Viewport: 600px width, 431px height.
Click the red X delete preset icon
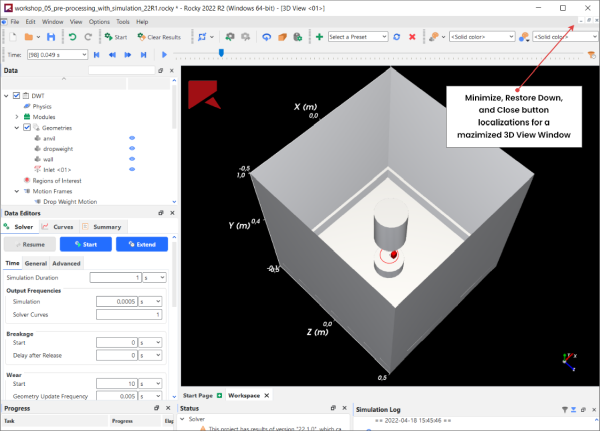(x=412, y=37)
